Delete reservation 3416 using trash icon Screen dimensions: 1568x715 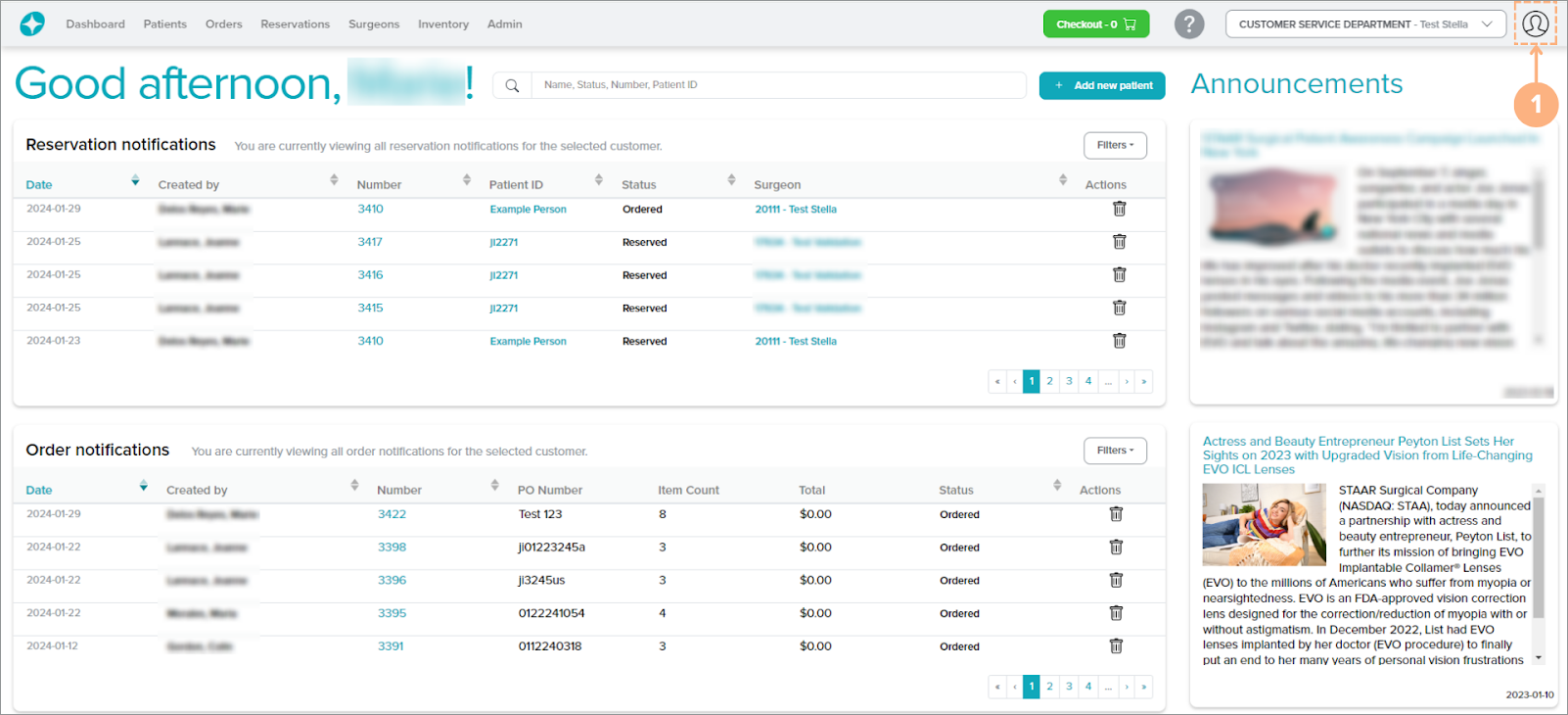coord(1119,275)
